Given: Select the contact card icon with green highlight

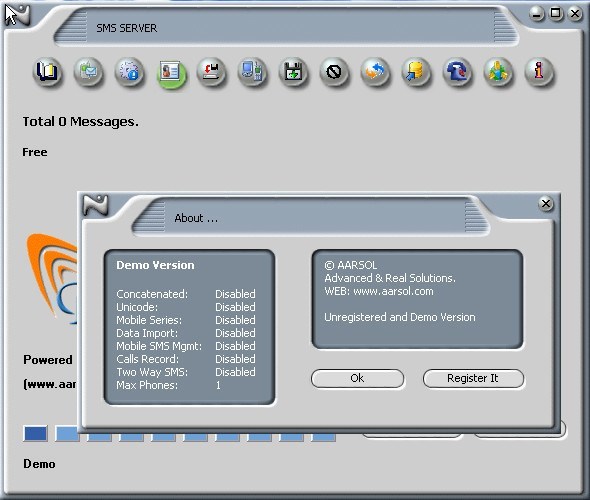Looking at the screenshot, I should tap(171, 73).
